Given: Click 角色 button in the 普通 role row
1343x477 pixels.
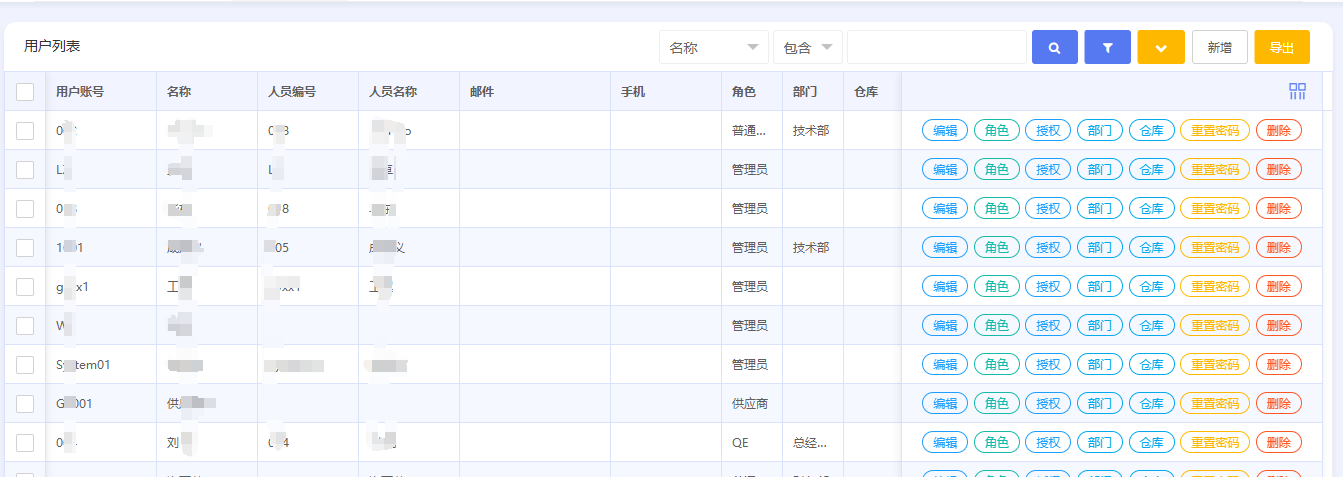Looking at the screenshot, I should tap(997, 130).
